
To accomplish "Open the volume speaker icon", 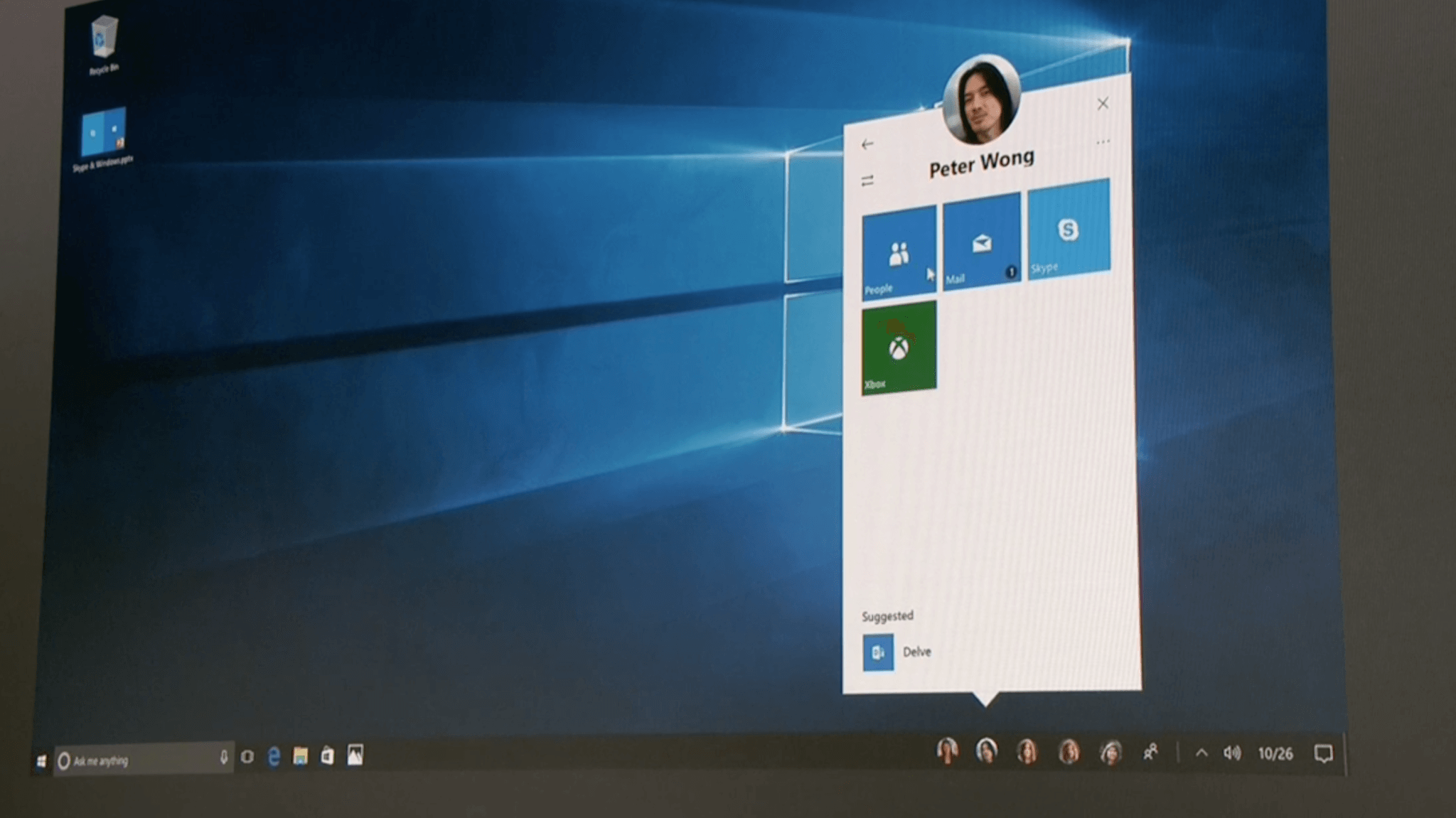I will click(x=1232, y=753).
